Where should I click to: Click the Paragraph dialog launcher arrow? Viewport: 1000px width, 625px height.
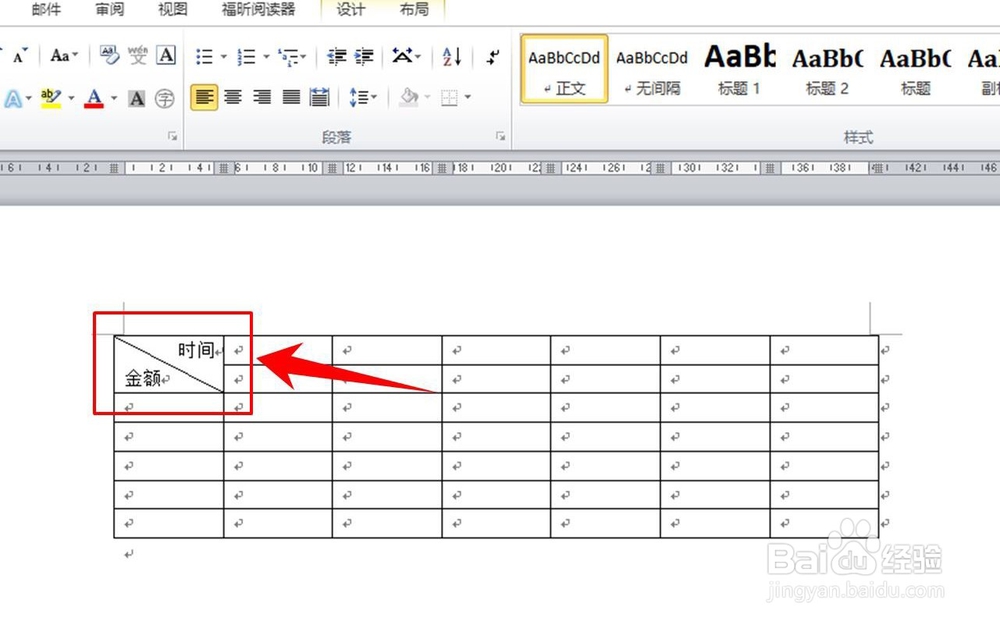tap(500, 135)
